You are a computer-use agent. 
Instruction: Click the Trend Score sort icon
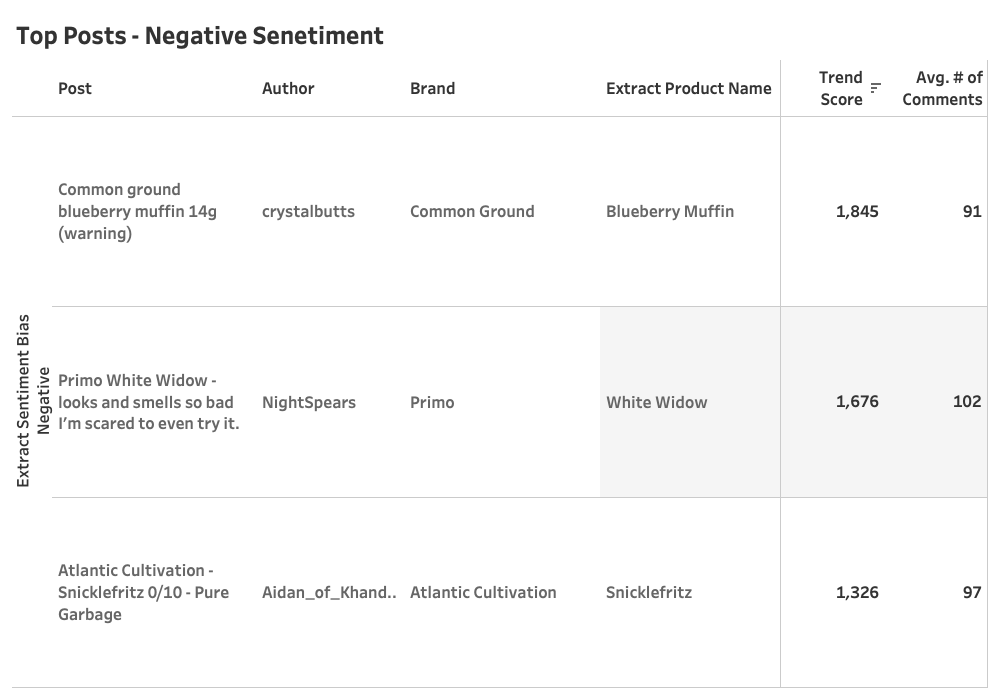(876, 88)
